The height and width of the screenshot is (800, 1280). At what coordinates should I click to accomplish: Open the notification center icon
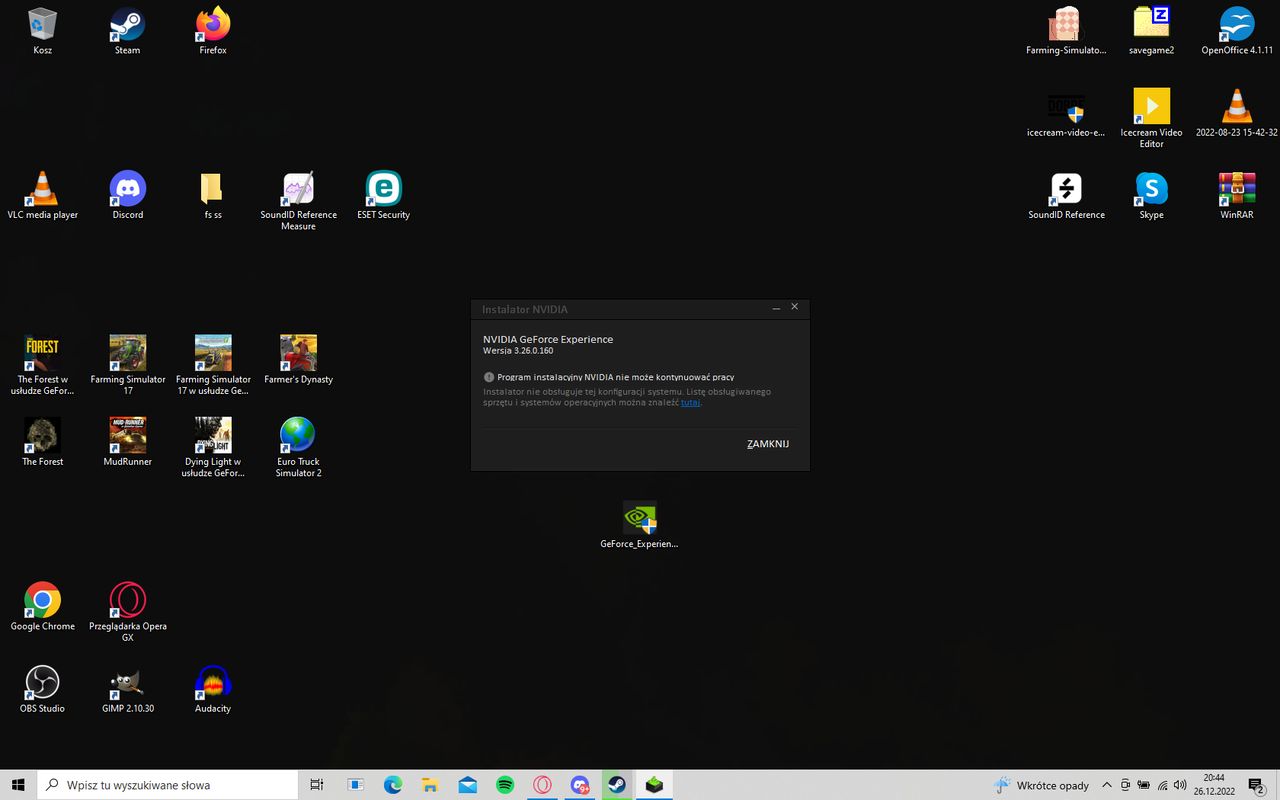pos(1256,785)
